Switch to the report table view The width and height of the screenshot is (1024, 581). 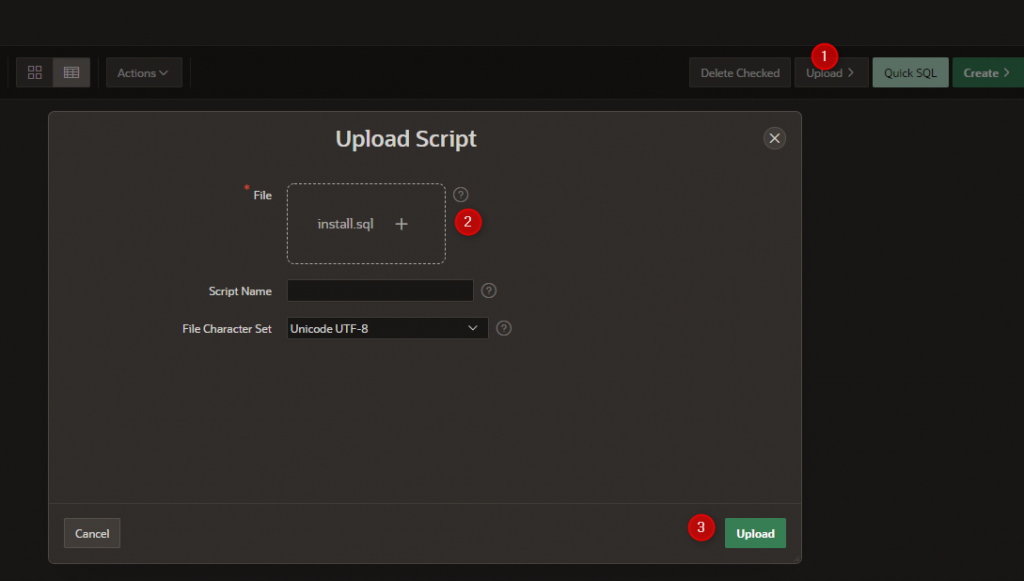(x=71, y=73)
